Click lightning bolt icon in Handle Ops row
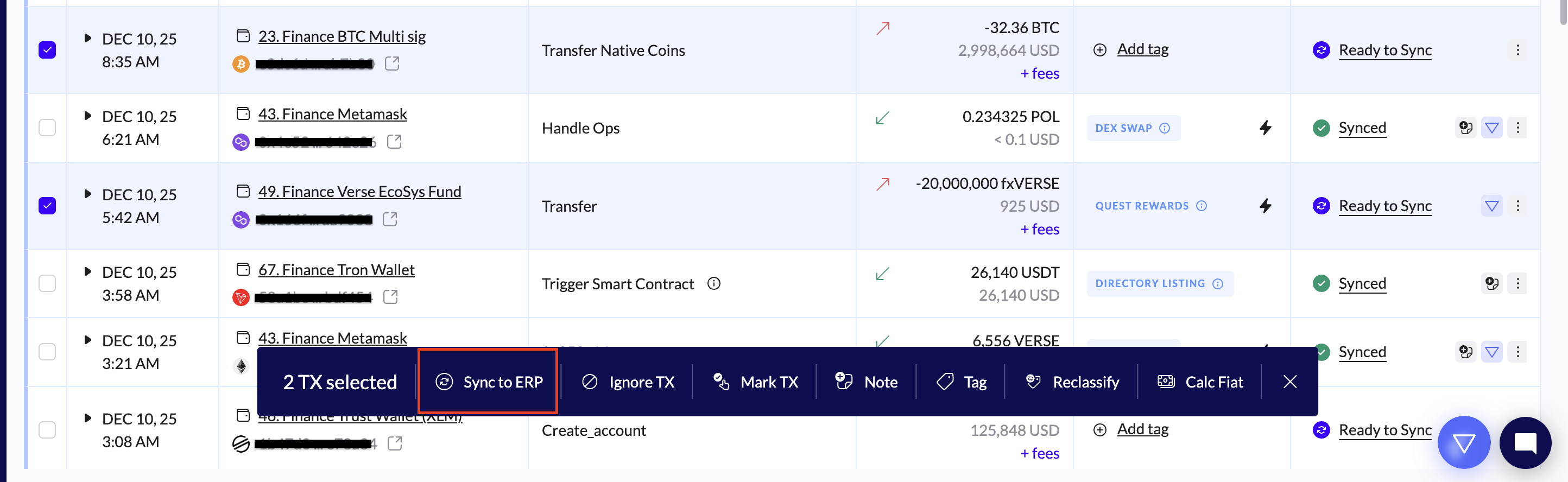Image resolution: width=1568 pixels, height=482 pixels. [1265, 128]
